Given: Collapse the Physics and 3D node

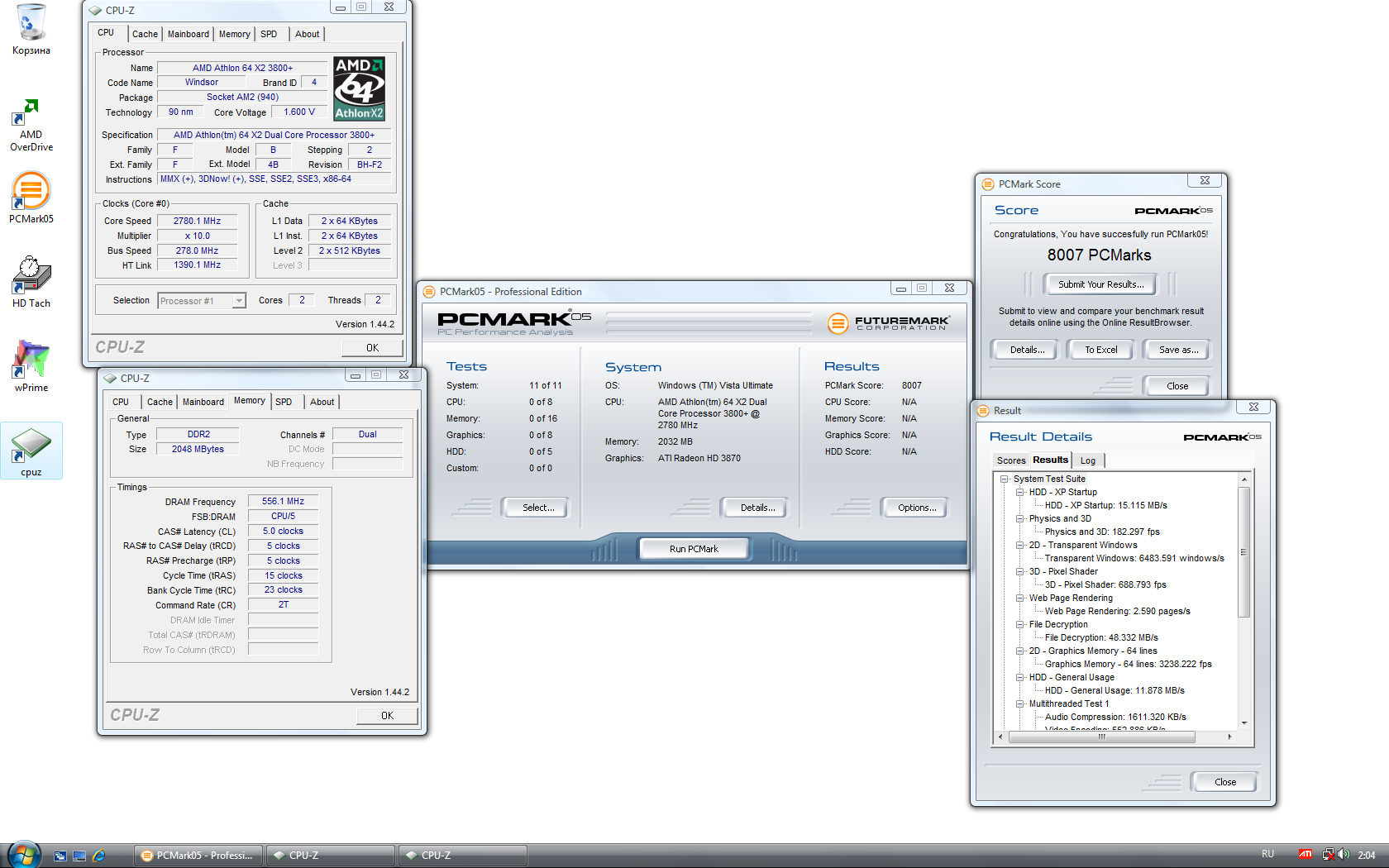Looking at the screenshot, I should click(x=1019, y=519).
